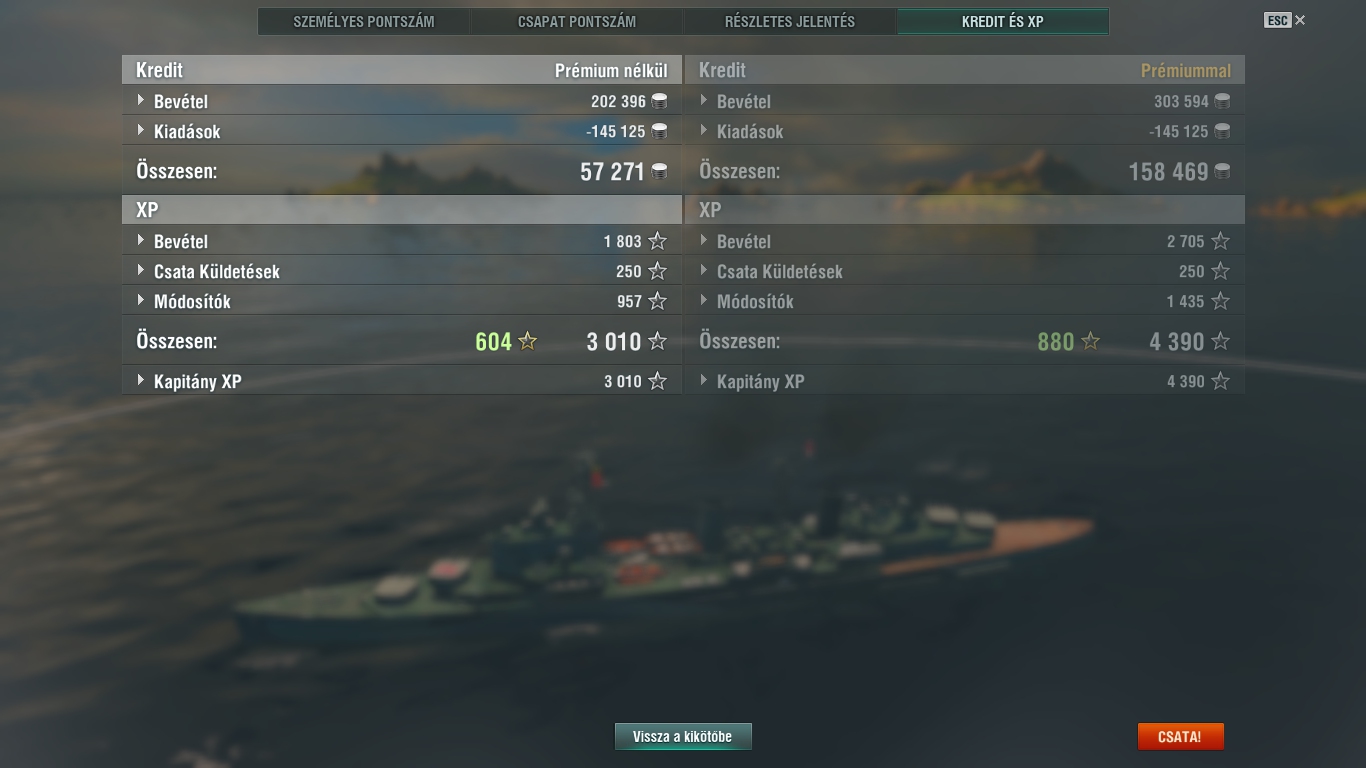Click the star icon beside 1 803 XP
The image size is (1366, 768).
tap(657, 241)
